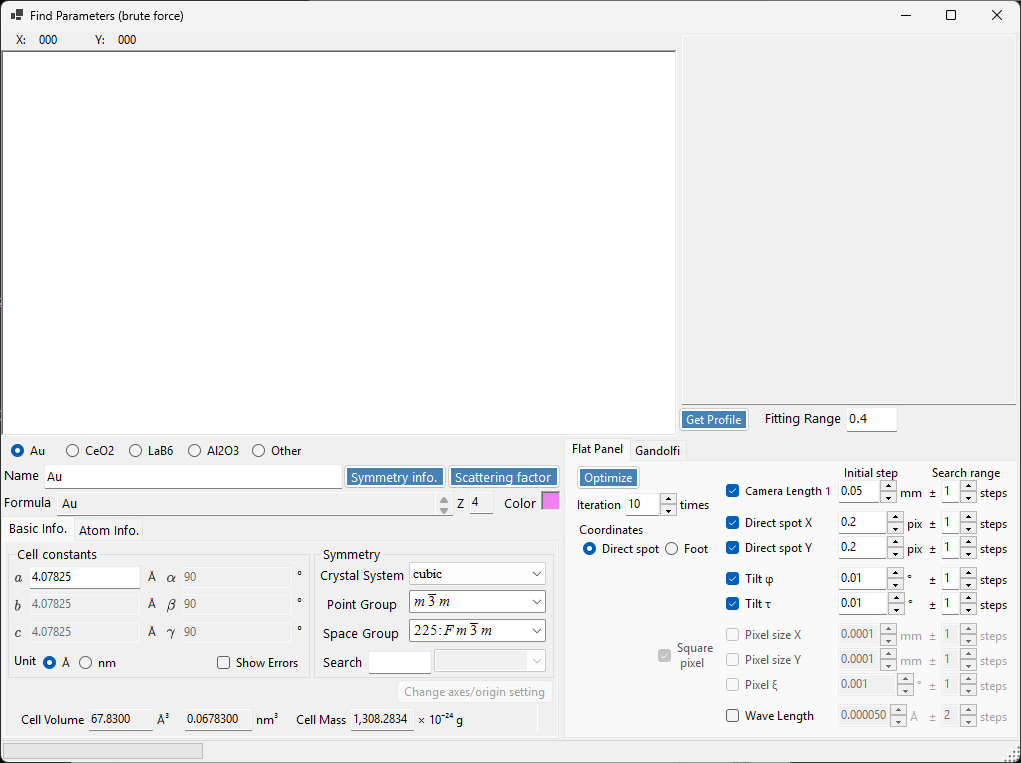Uncheck the Direct spot X checkbox

(x=733, y=522)
